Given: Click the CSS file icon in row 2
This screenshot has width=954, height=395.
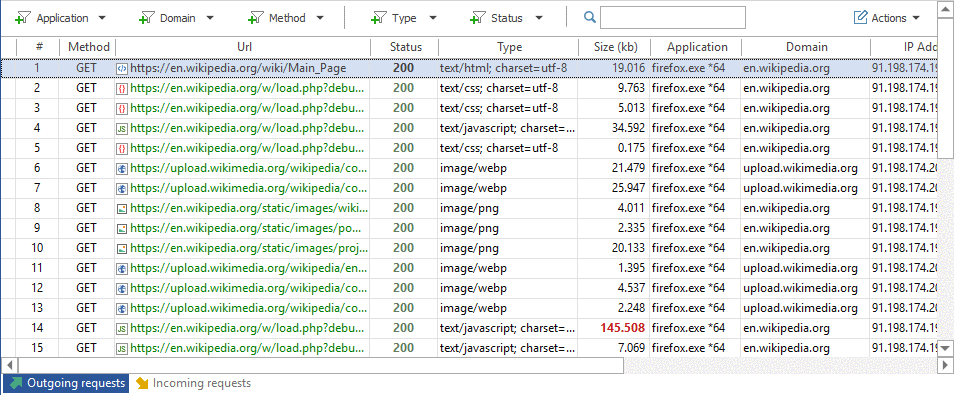Looking at the screenshot, I should pos(122,89).
